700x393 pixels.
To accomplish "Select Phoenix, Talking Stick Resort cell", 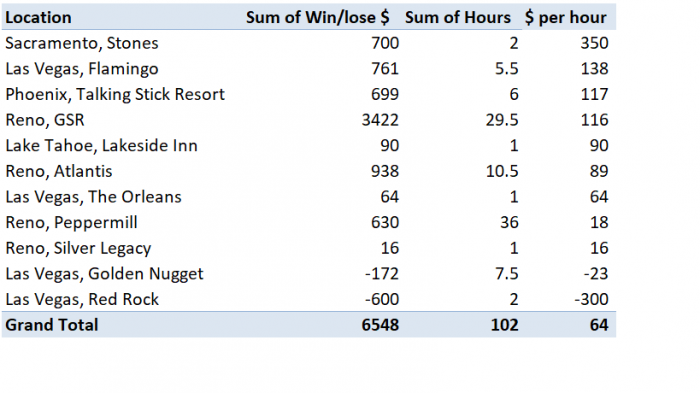I will coord(115,94).
